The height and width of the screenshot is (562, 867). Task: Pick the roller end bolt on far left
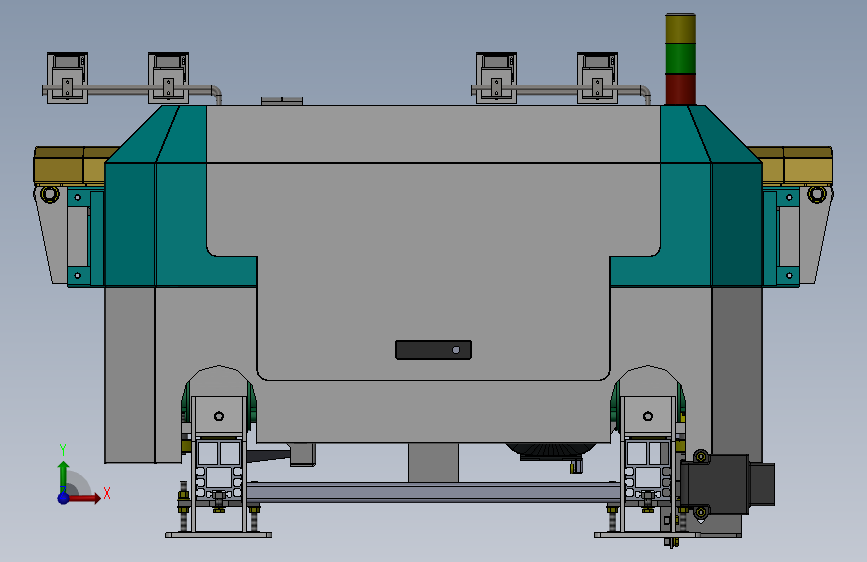[50, 194]
